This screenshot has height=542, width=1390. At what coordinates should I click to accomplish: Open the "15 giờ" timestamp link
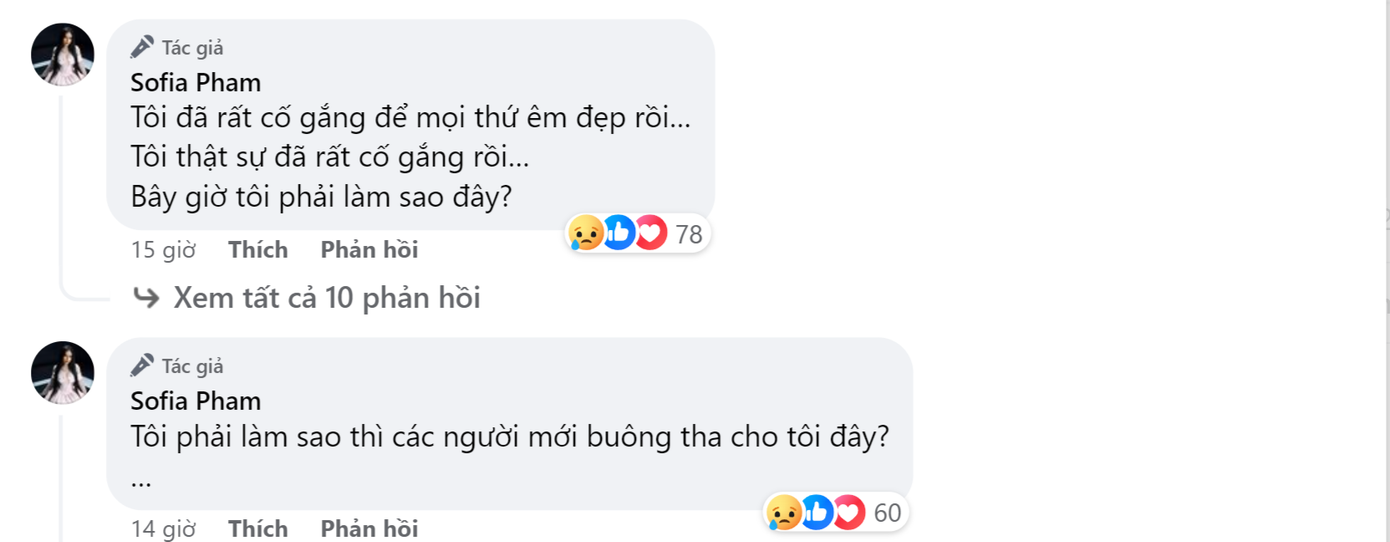[163, 250]
